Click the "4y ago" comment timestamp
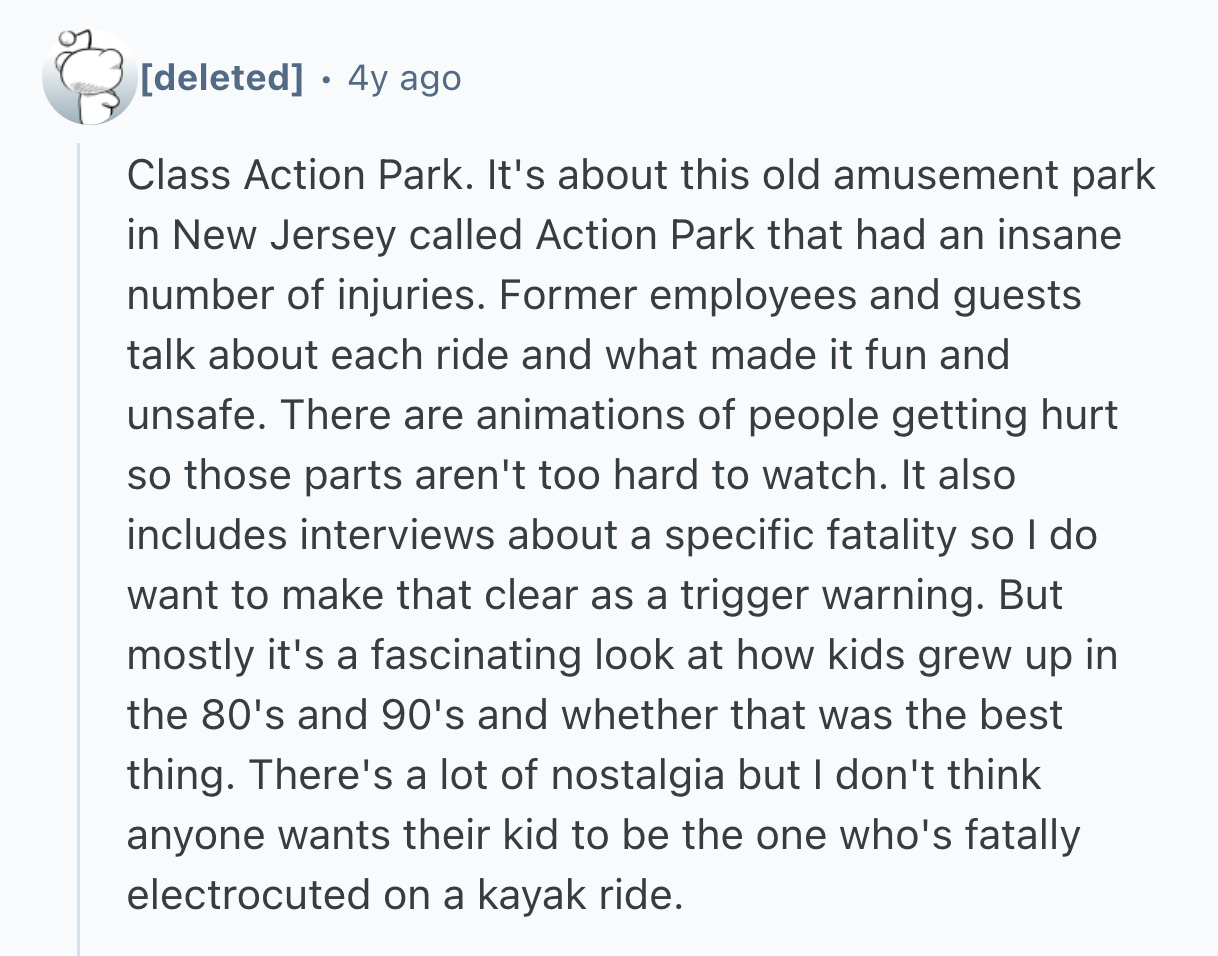Image resolution: width=1218 pixels, height=956 pixels. tap(404, 77)
